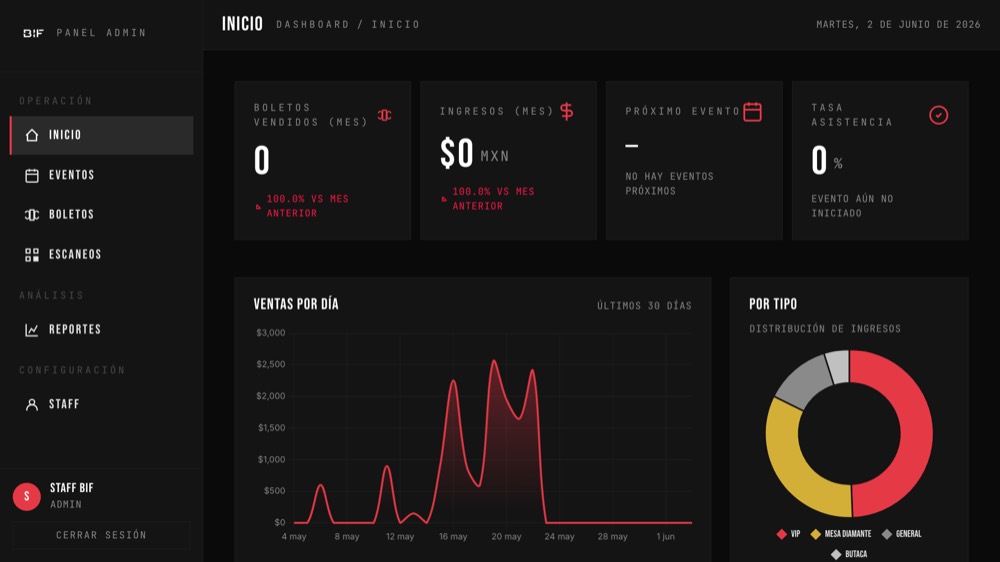Open the Inicio menu item
Screen dimensions: 1000x562
(x=101, y=135)
